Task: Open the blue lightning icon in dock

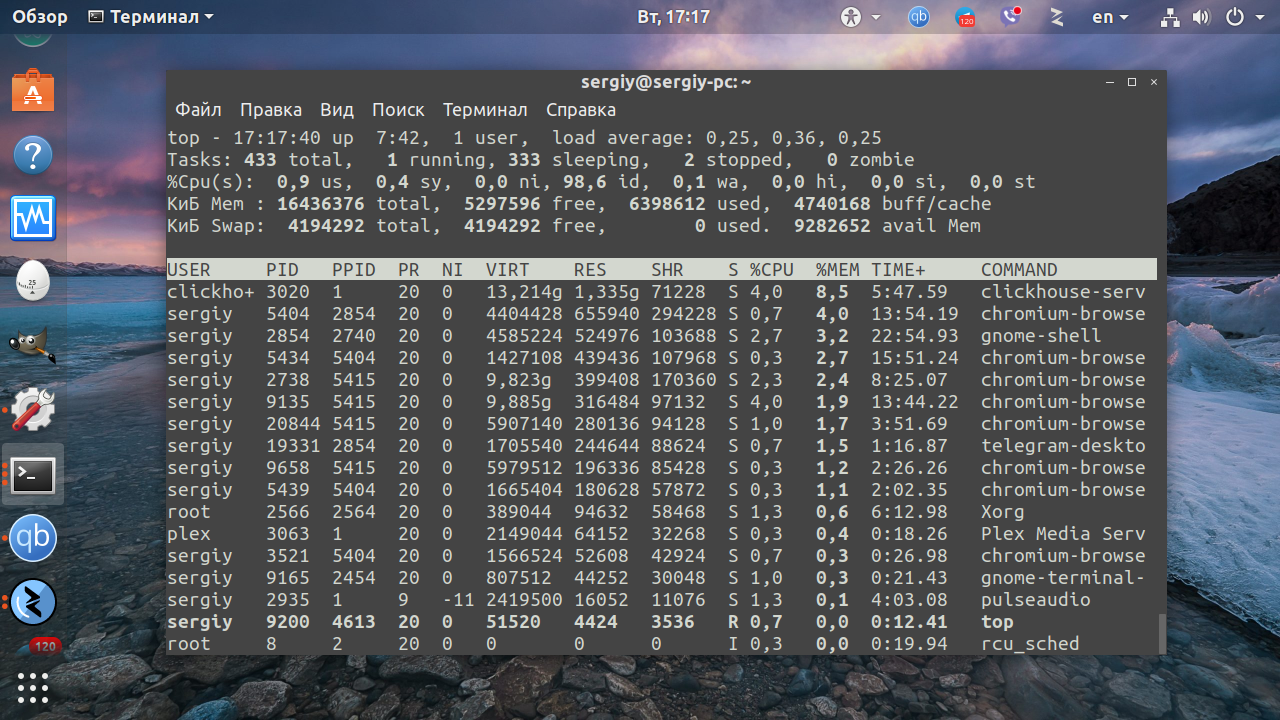Action: click(33, 602)
